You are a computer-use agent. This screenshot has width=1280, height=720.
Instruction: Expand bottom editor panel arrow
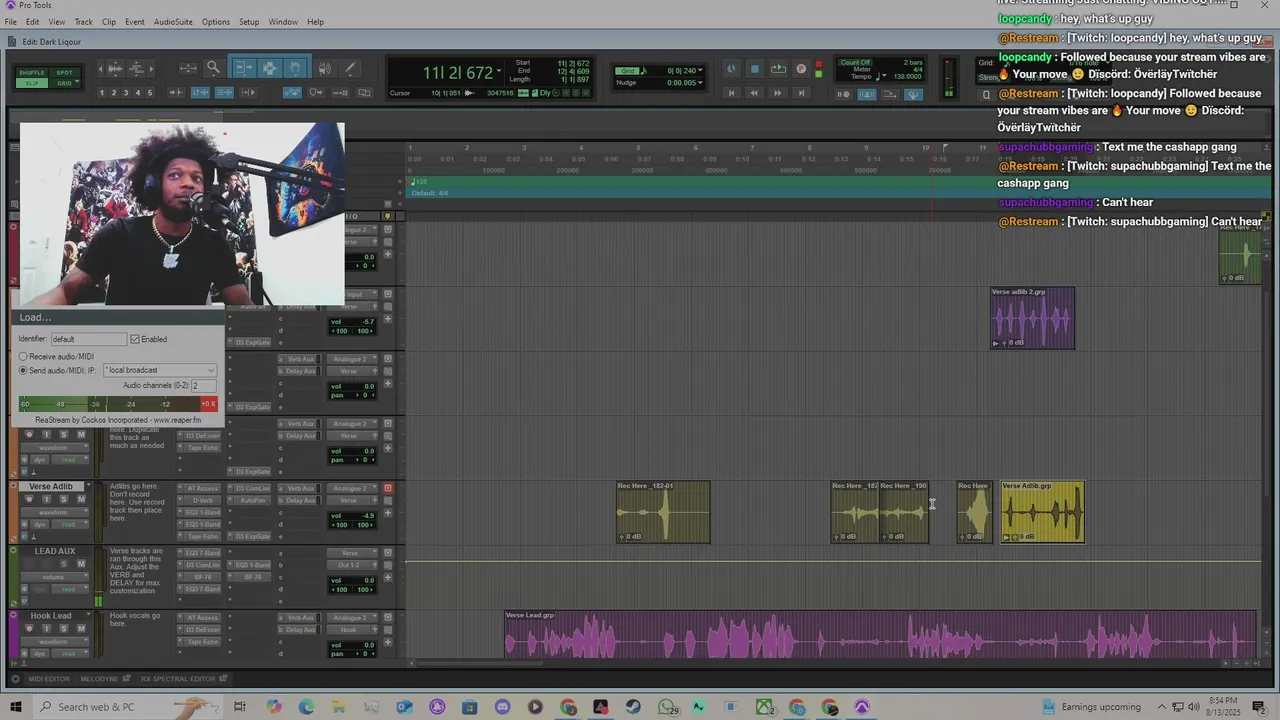(15, 679)
